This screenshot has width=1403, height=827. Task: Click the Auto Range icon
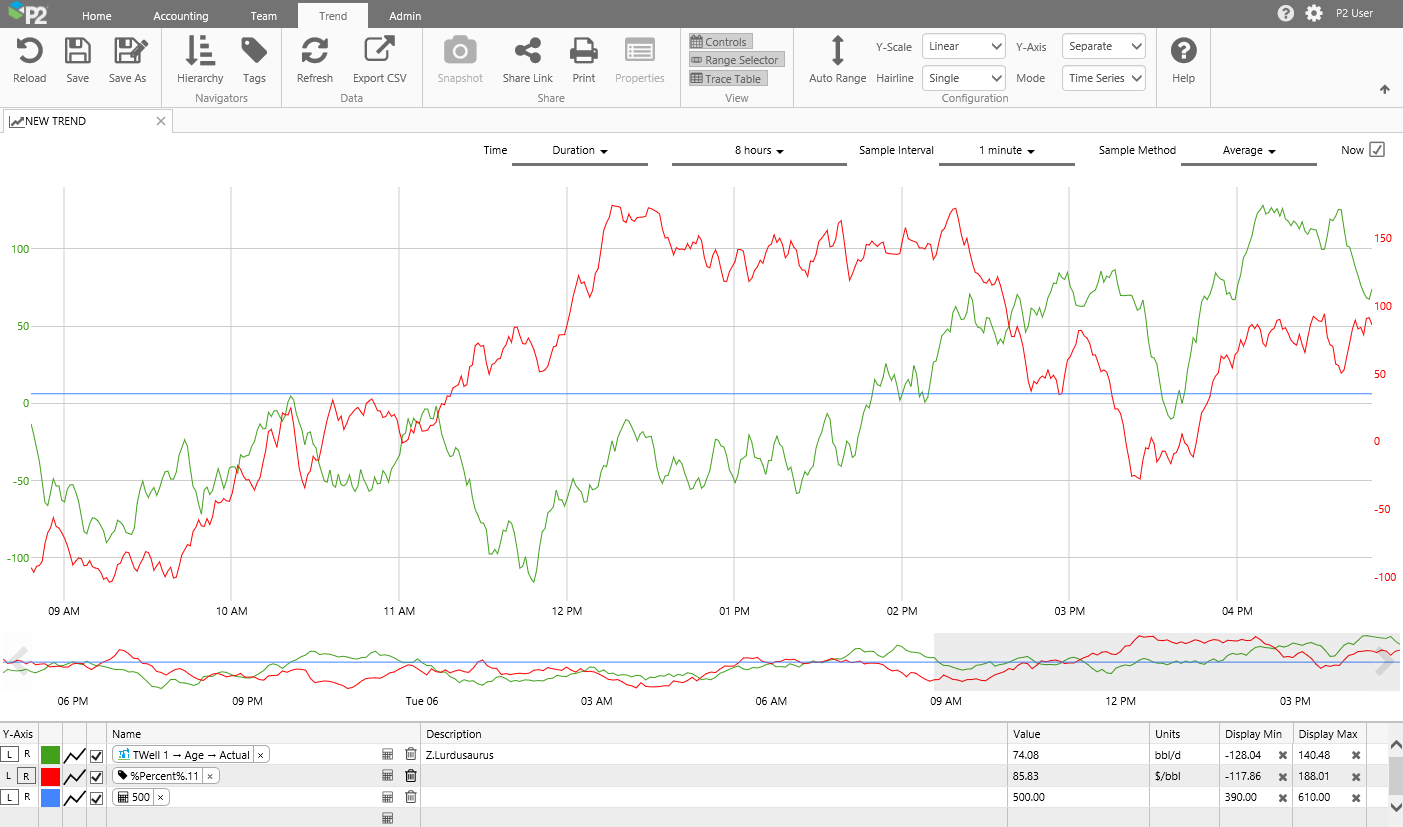[x=837, y=52]
